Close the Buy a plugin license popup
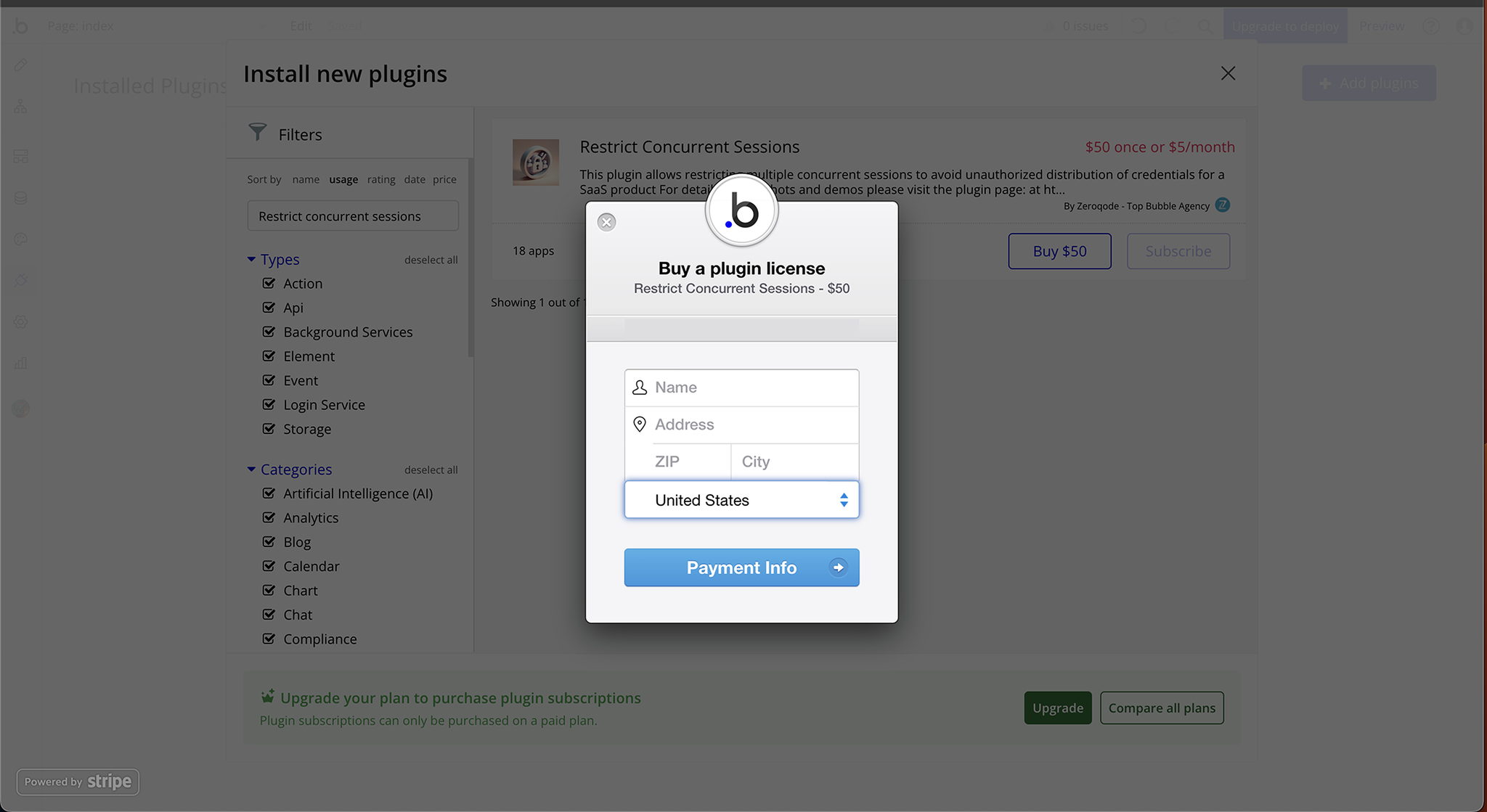This screenshot has width=1487, height=812. click(606, 222)
